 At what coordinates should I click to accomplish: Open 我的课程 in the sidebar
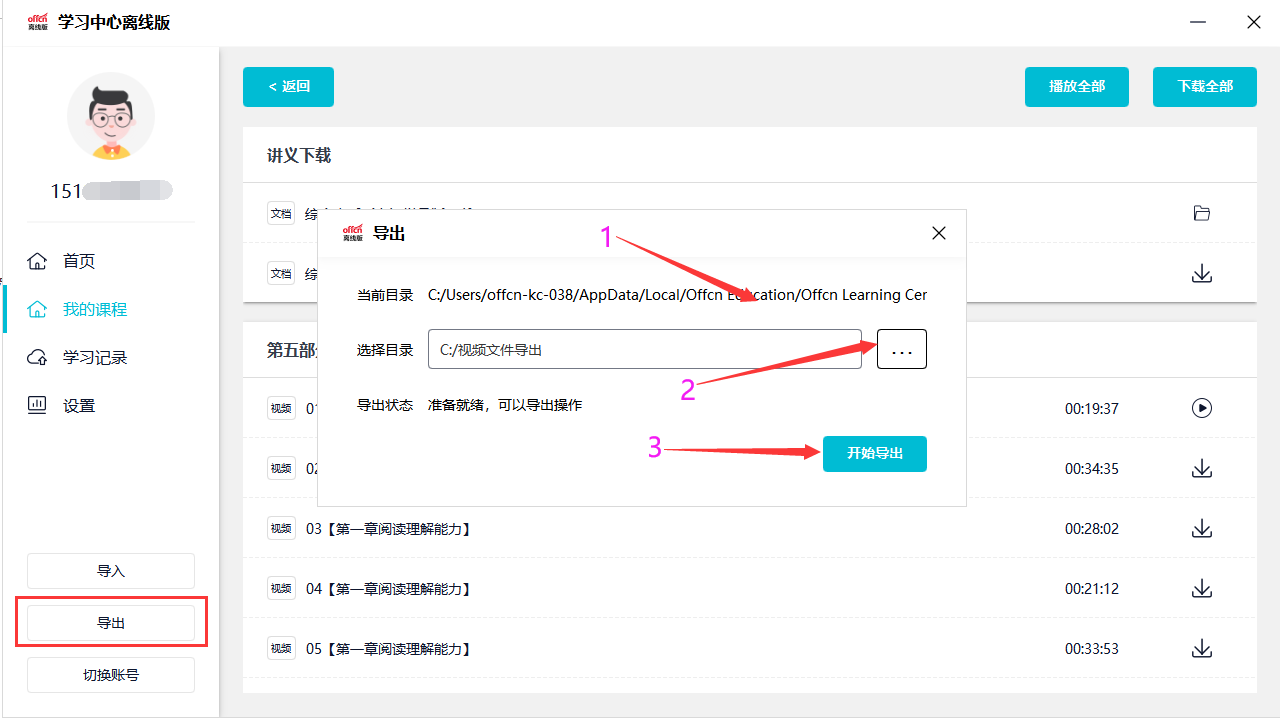coord(94,309)
